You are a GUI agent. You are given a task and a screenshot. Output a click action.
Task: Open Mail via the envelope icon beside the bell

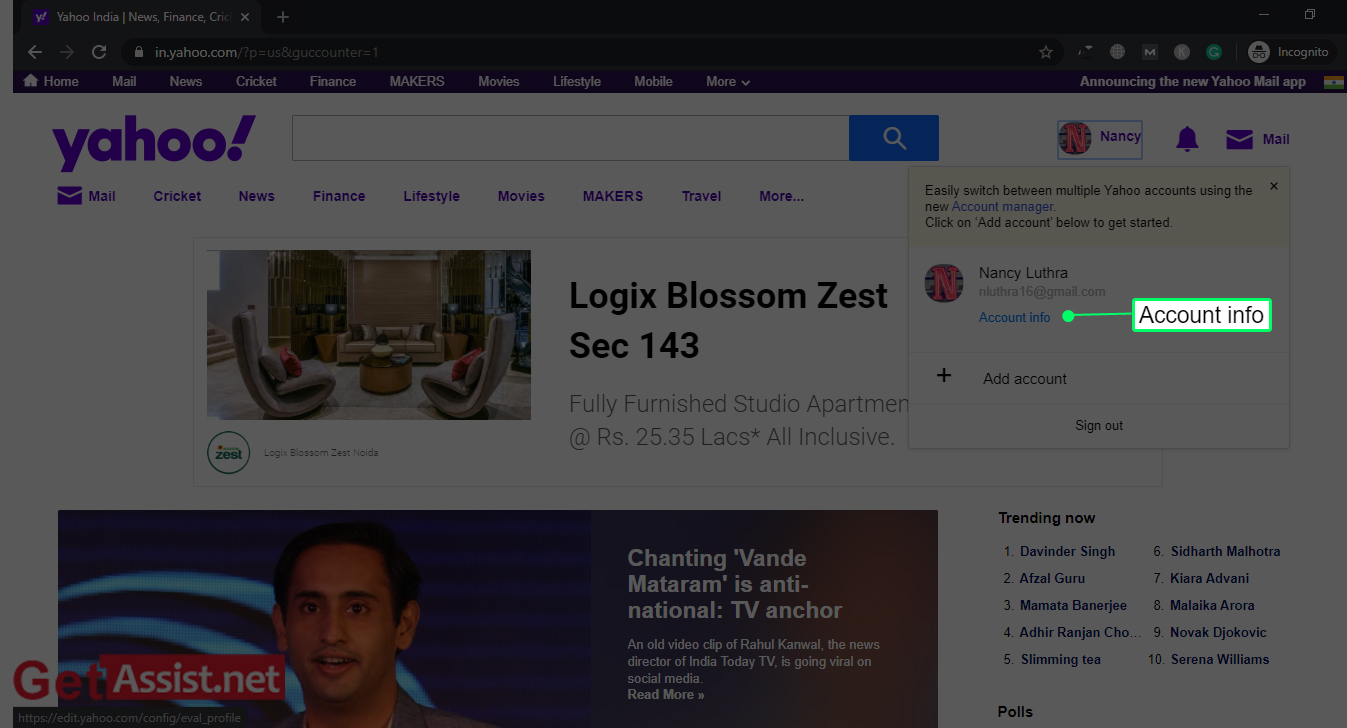[1239, 139]
